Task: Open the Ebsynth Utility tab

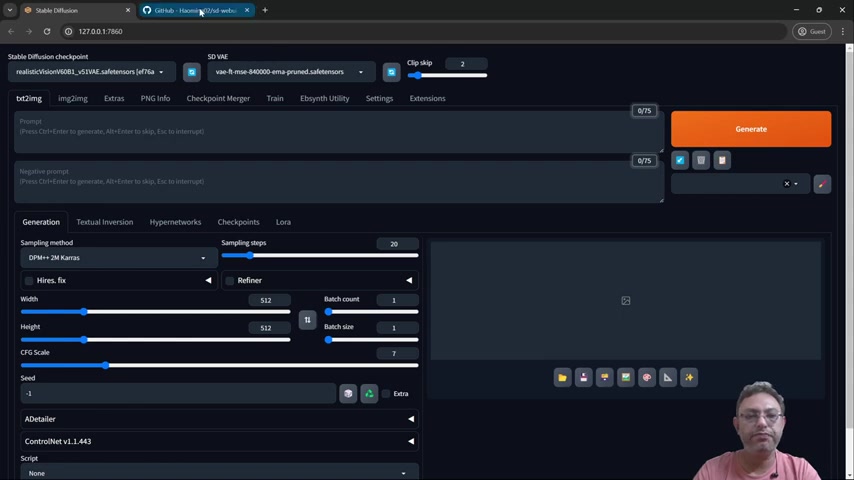Action: pyautogui.click(x=325, y=99)
